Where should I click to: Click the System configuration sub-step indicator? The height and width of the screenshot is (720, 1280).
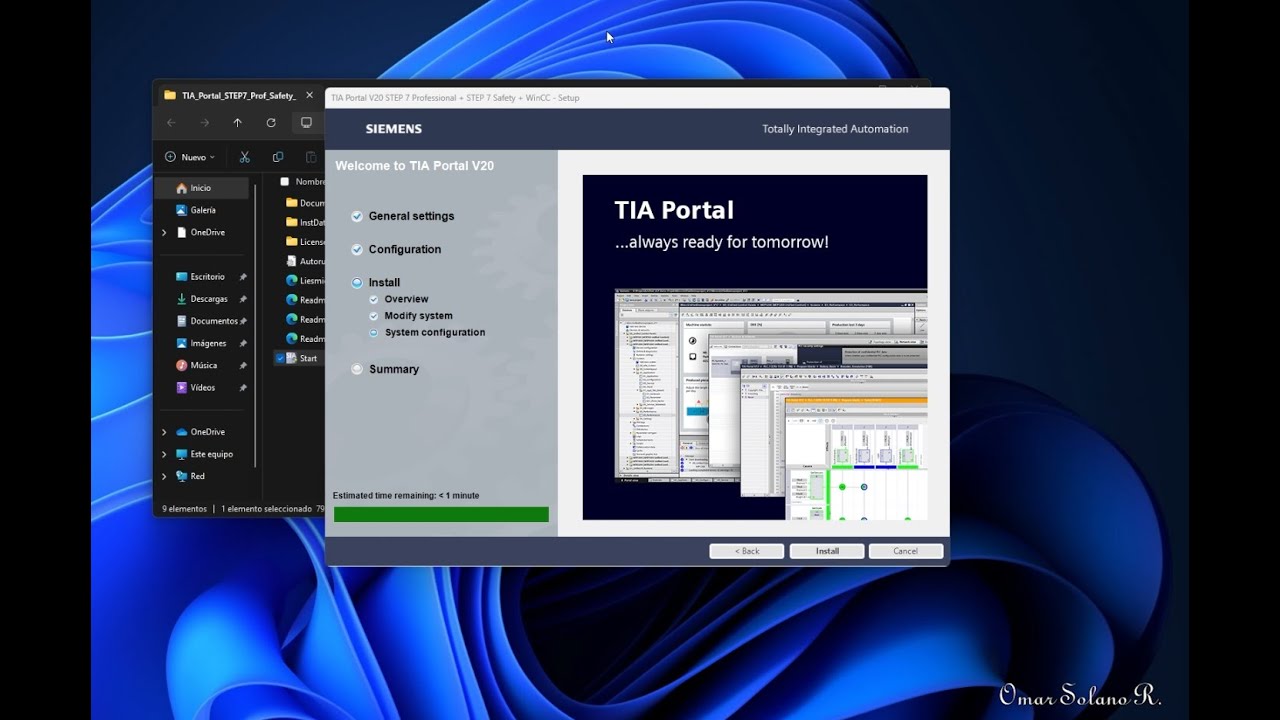click(x=374, y=332)
